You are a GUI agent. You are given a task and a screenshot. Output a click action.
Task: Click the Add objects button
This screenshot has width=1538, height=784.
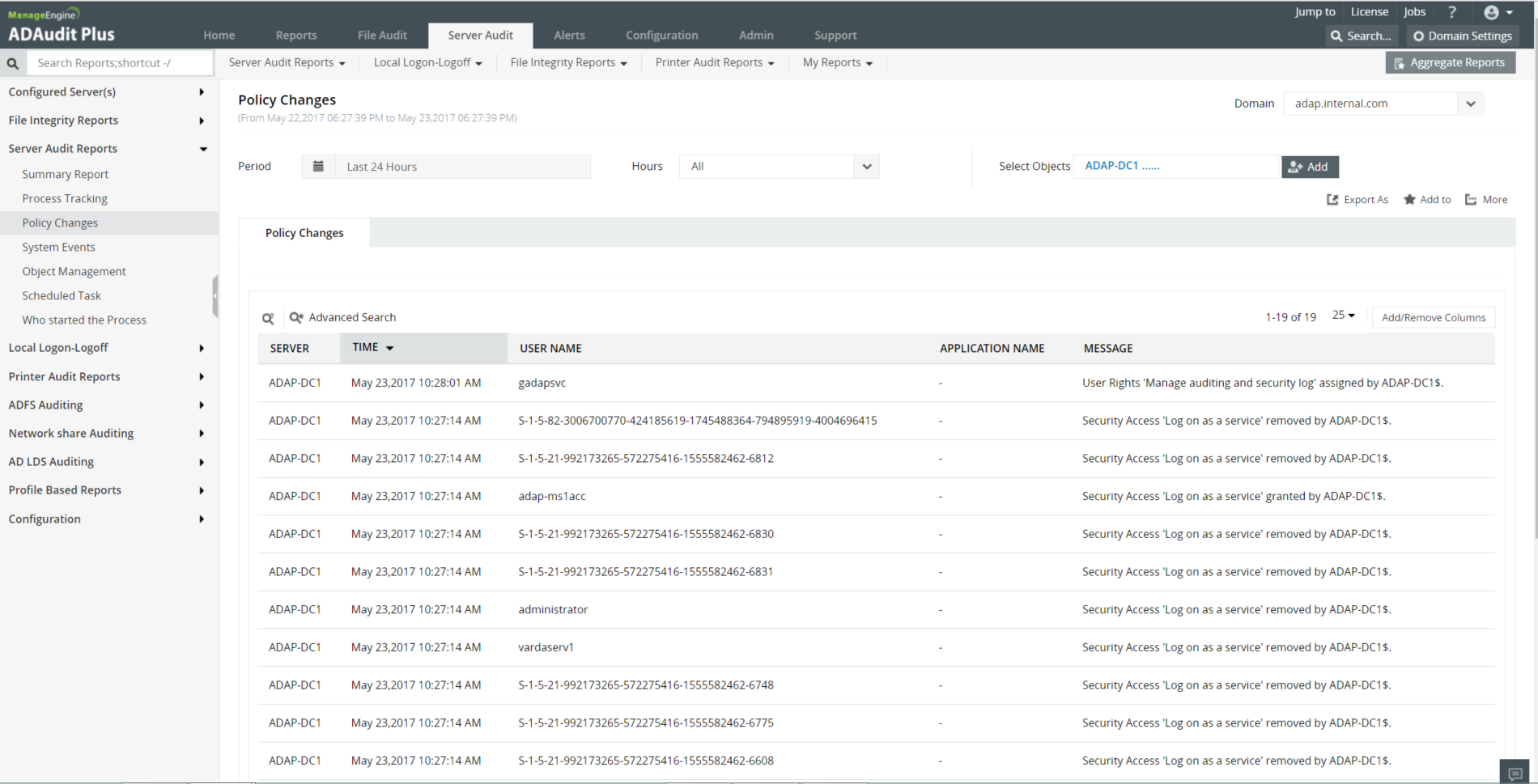(x=1309, y=167)
